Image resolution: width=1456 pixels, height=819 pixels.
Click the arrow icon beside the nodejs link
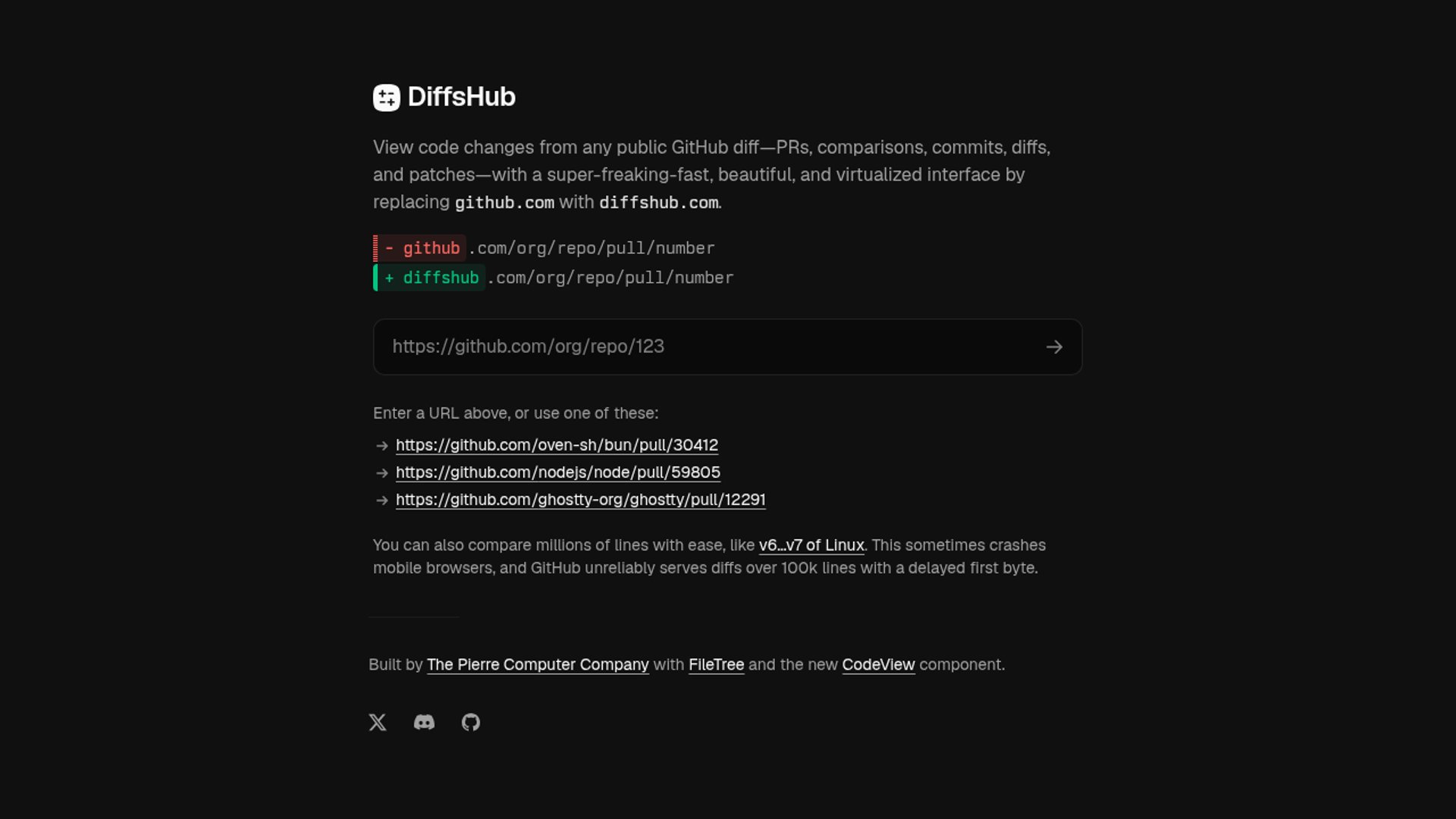[x=382, y=473]
